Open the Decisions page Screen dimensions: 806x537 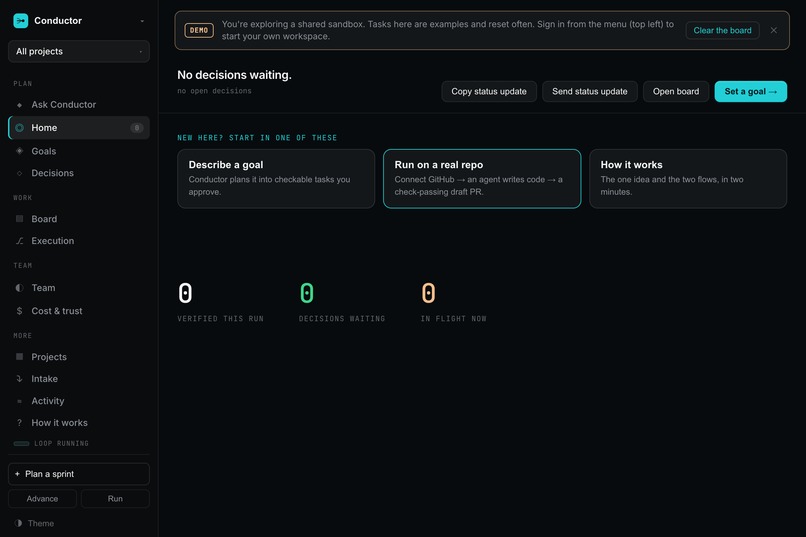(79, 173)
